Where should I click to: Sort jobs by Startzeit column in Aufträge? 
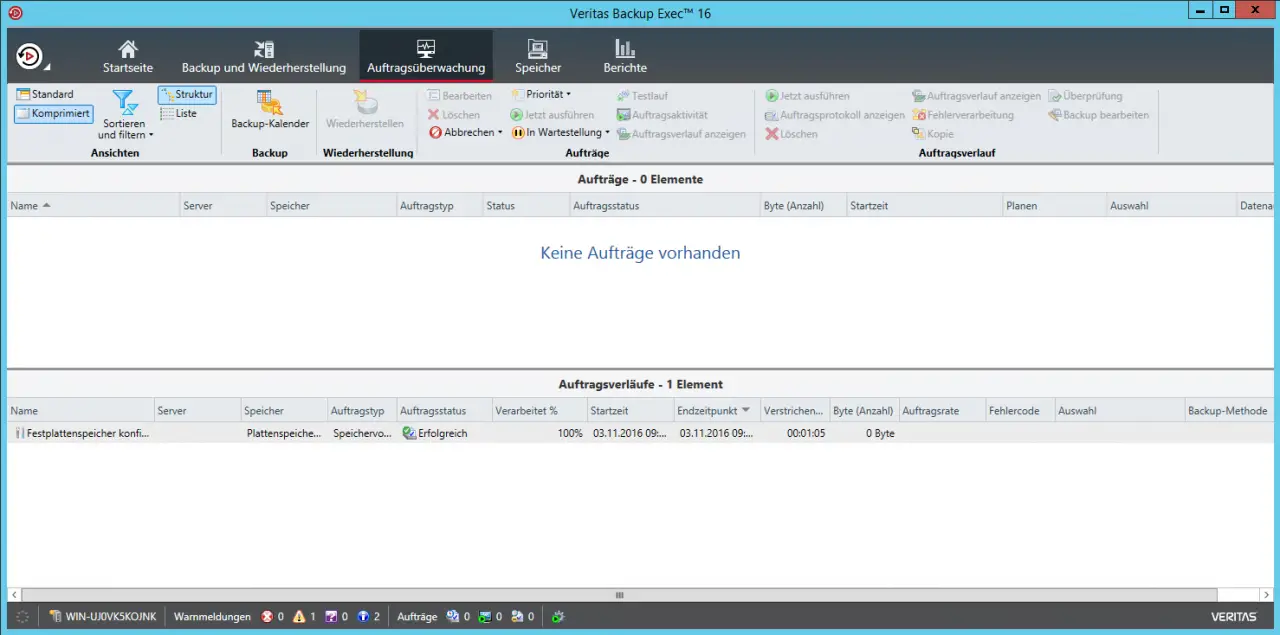(925, 206)
